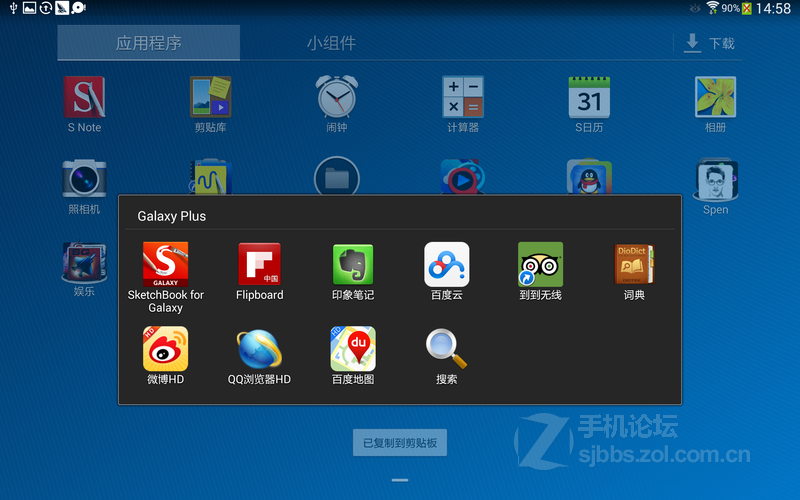Tap the 下载 download button

click(710, 43)
